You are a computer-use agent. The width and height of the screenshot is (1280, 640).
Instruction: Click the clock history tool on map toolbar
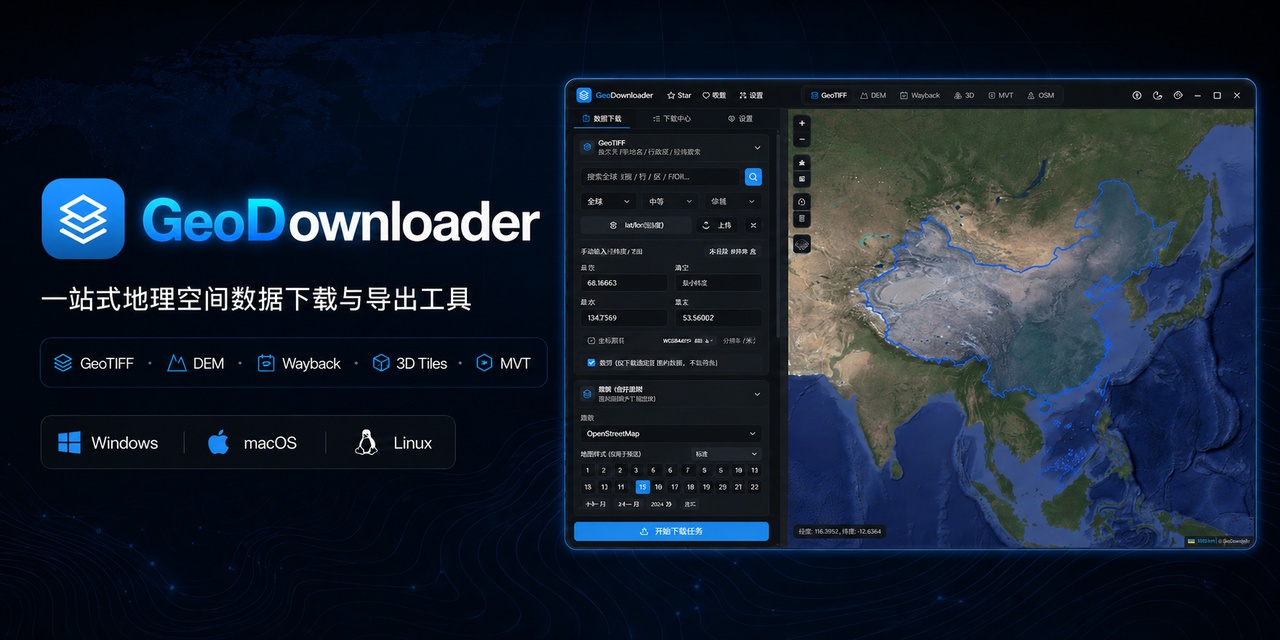[x=802, y=202]
